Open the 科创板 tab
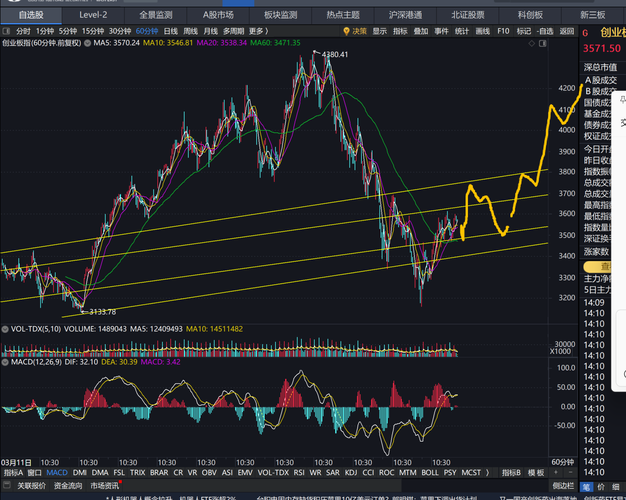Image resolution: width=626 pixels, height=500 pixels. (x=530, y=15)
